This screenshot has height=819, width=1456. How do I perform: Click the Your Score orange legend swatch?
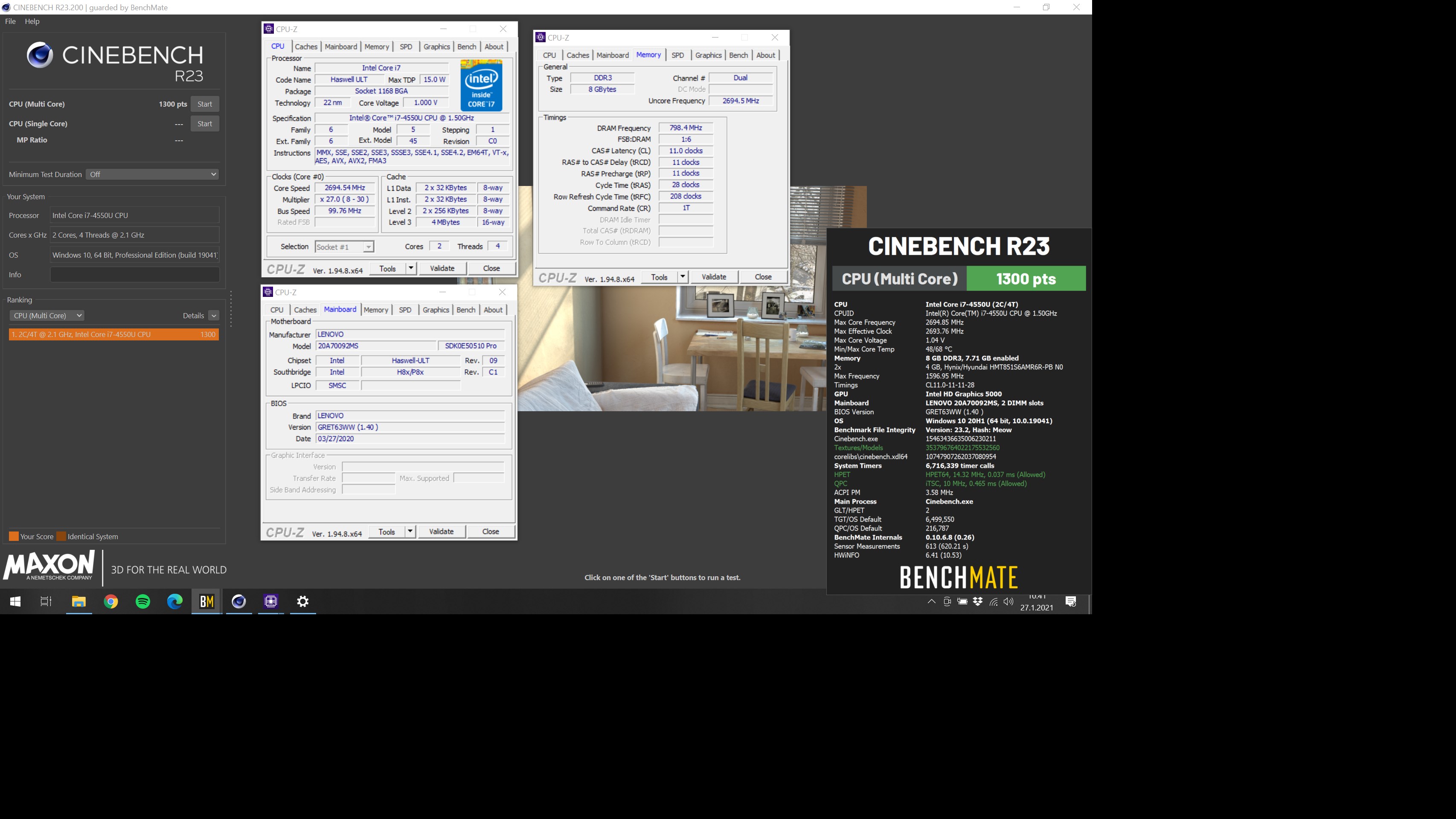[x=14, y=536]
